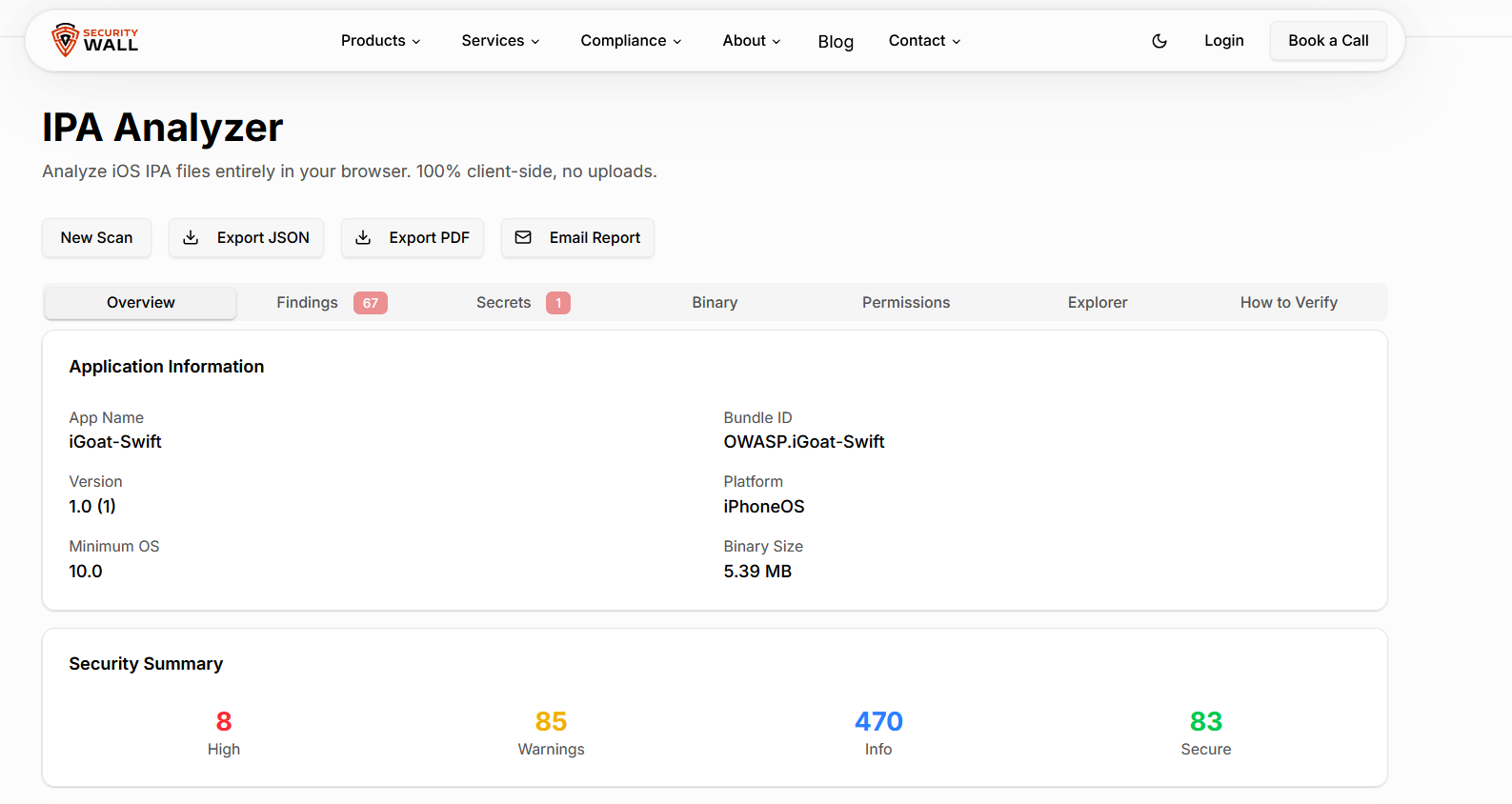The width and height of the screenshot is (1512, 804).
Task: Expand the Products dropdown menu
Action: pos(380,41)
